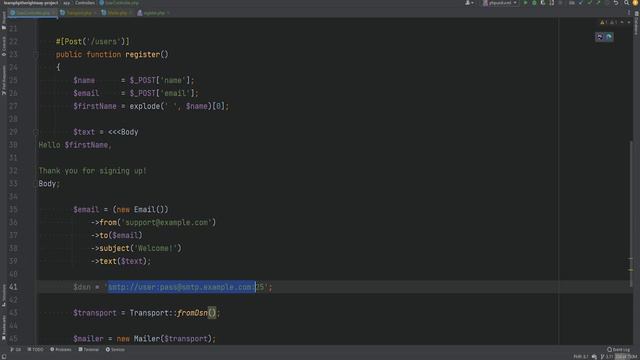Switch to the second editor tab
The width and height of the screenshot is (640, 360).
(x=78, y=13)
